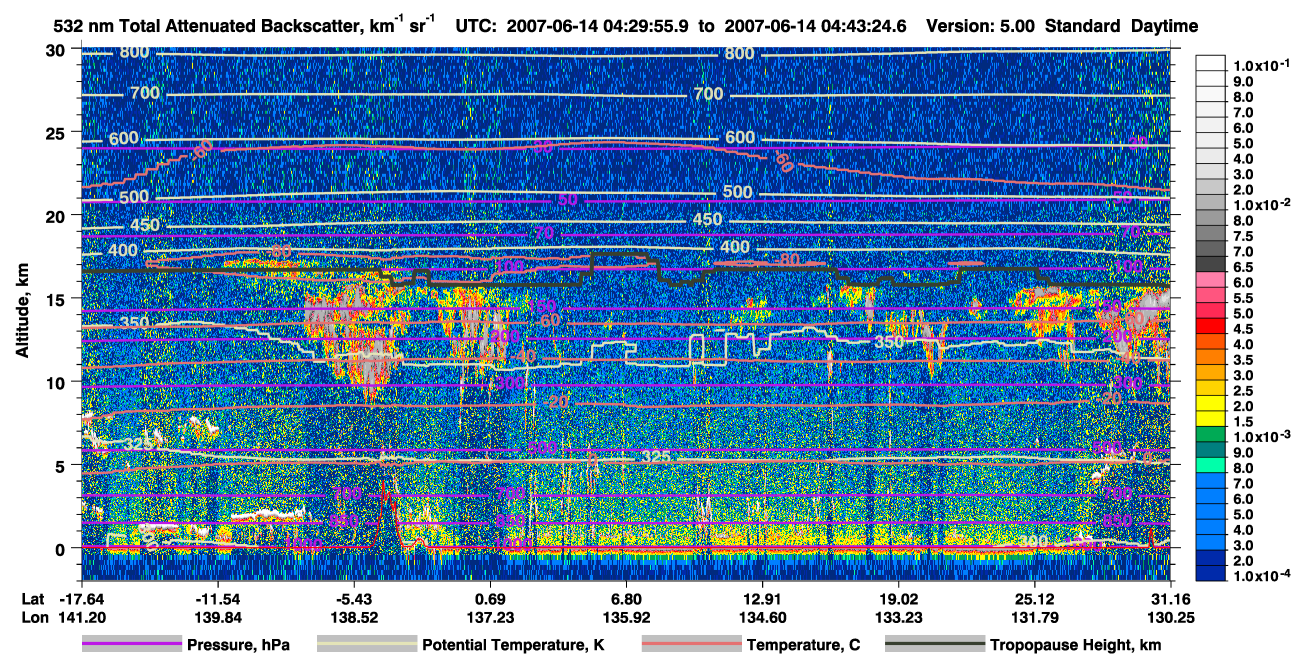Click the 1.0x10-2 colorbar label
This screenshot has width=1300, height=667.
1263,204
